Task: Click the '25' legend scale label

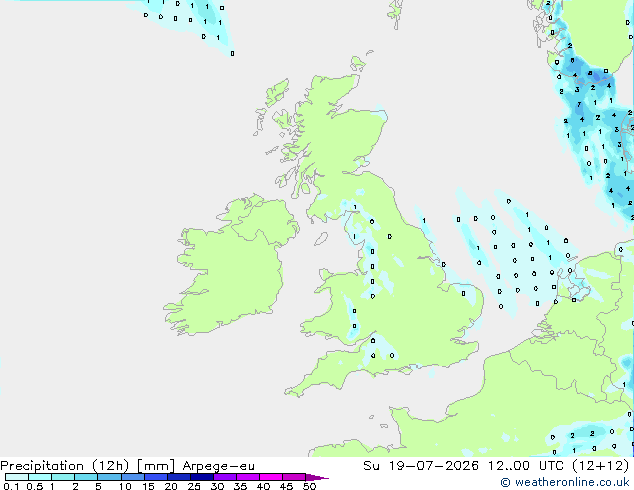Action: (194, 486)
